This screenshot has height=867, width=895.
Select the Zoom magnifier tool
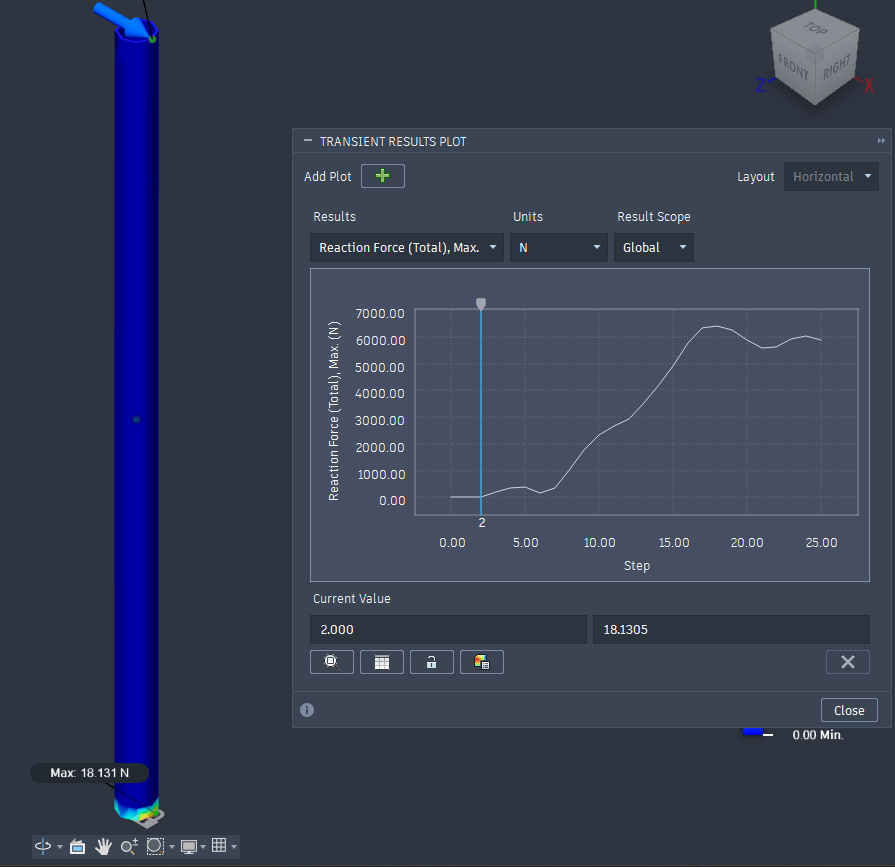(129, 846)
